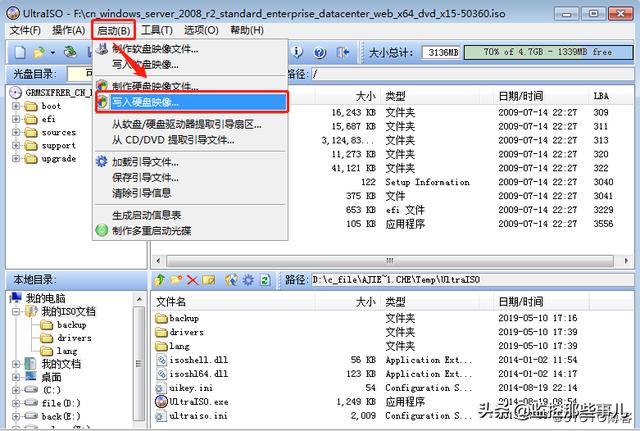The image size is (640, 431).
Task: Select the file(D:) drive in local tree
Action: (61, 403)
